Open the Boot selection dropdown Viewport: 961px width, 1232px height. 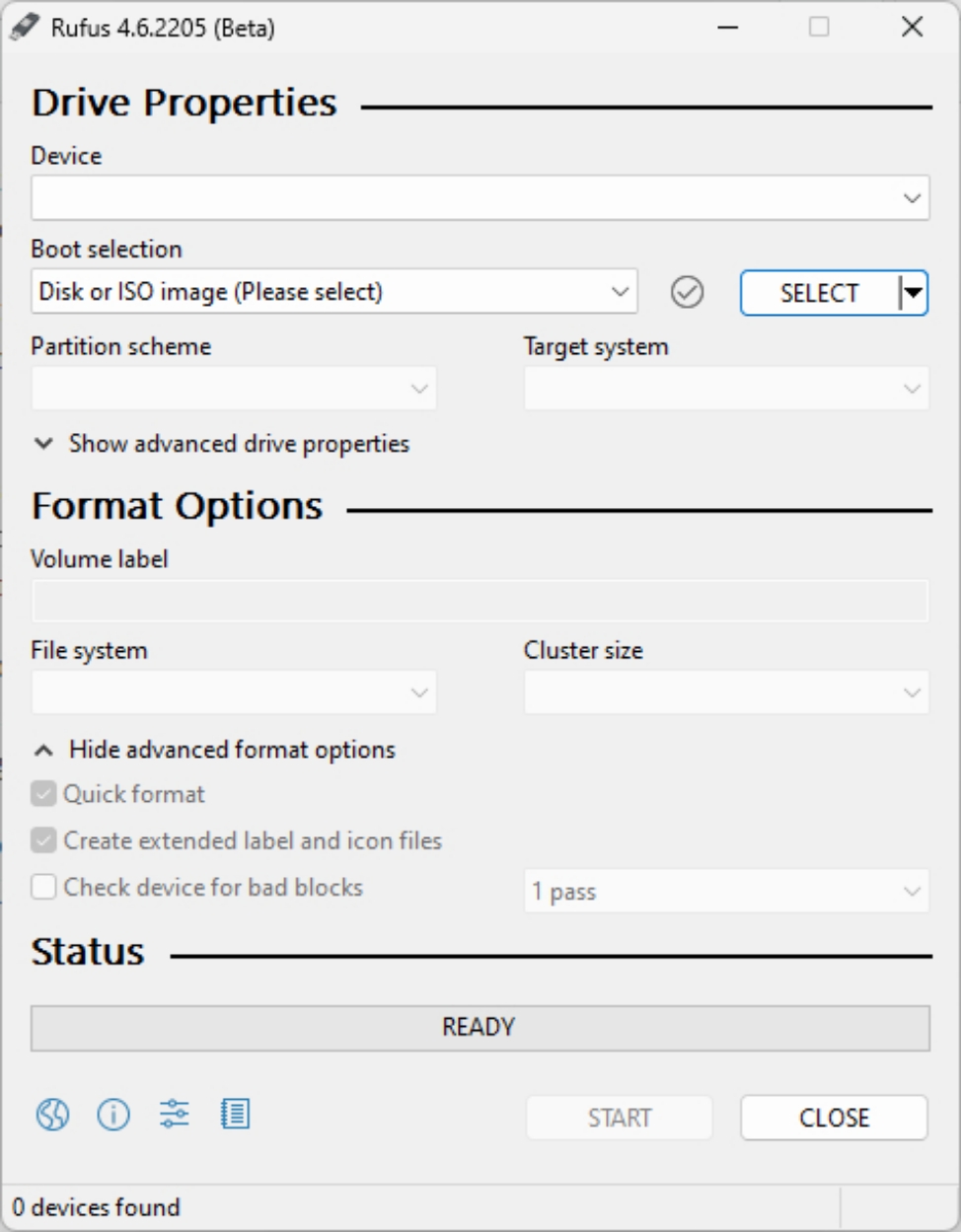point(333,292)
